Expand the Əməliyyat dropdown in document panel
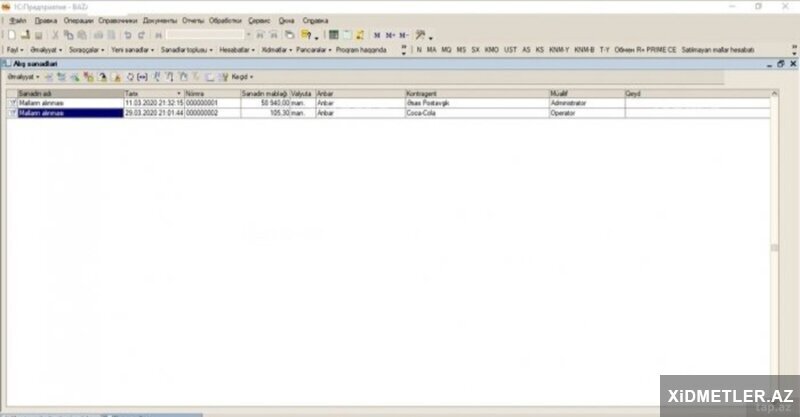Screen dimensions: 800x417 (x=21, y=76)
